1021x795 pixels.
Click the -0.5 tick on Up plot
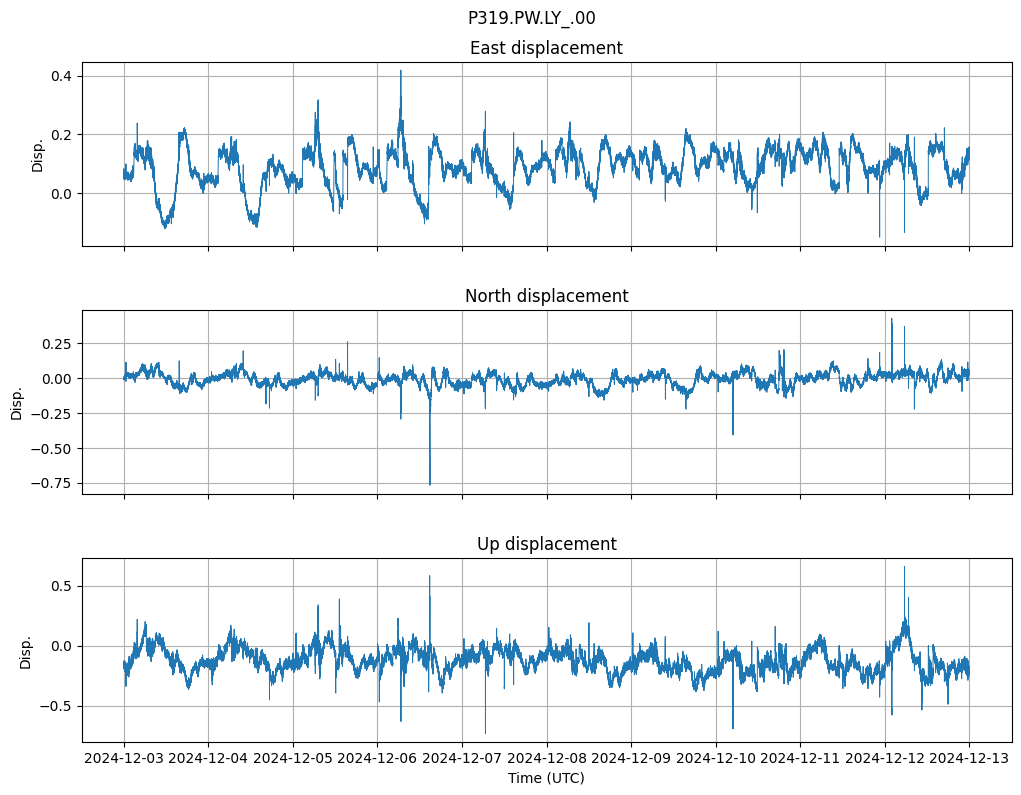tap(62, 706)
